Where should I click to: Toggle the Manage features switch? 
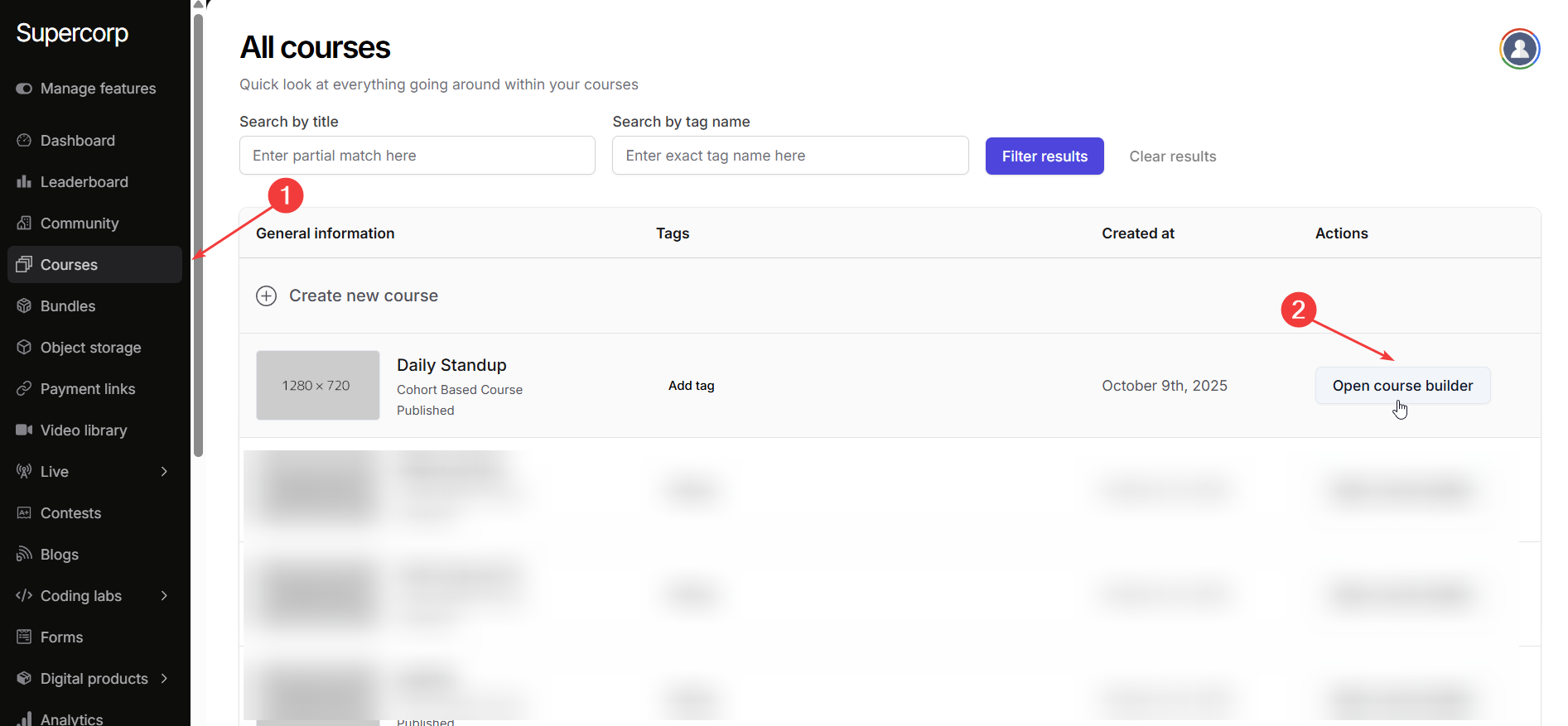point(24,89)
